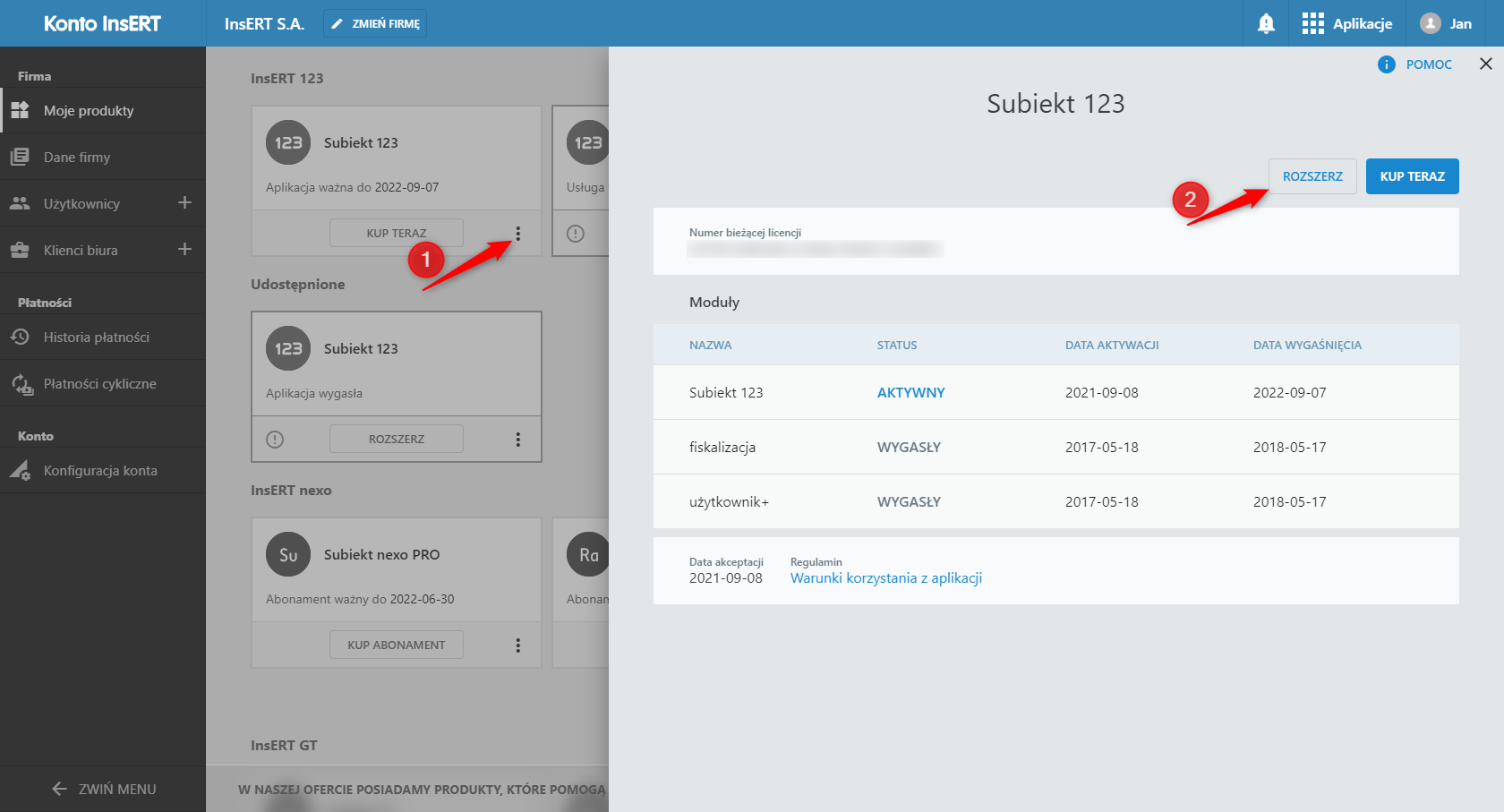Image resolution: width=1504 pixels, height=812 pixels.
Task: Open the notifications bell
Action: [1266, 23]
